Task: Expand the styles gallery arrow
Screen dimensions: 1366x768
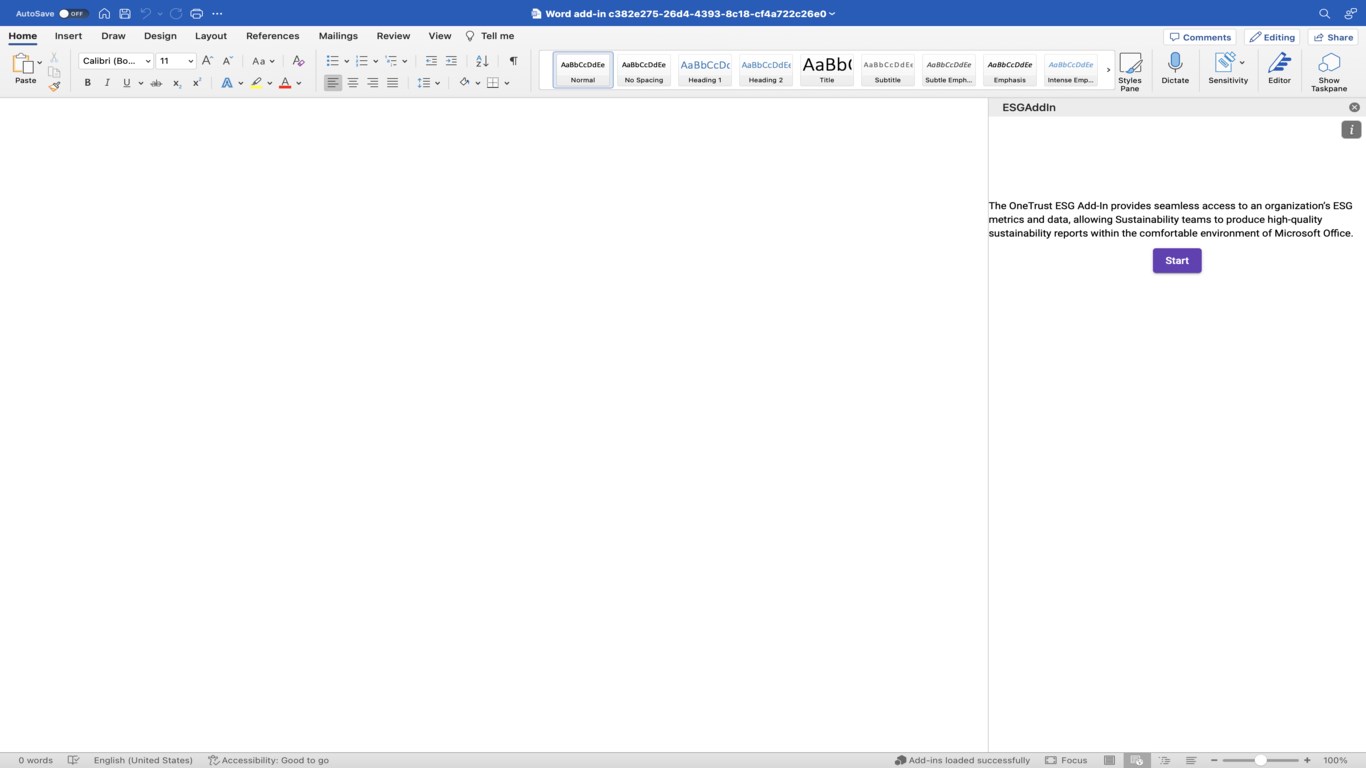Action: tap(1108, 70)
